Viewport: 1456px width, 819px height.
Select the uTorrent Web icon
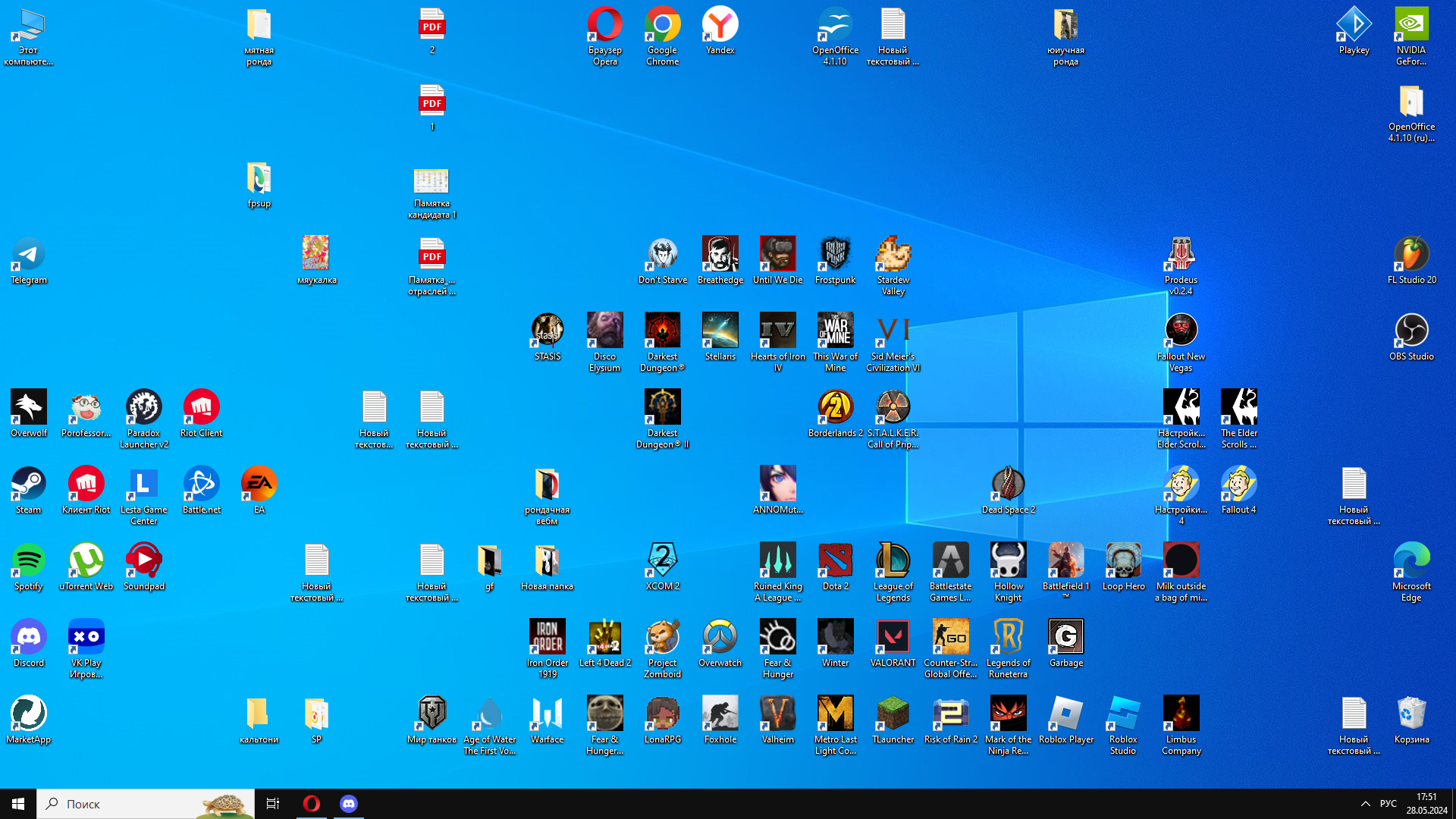tap(86, 566)
